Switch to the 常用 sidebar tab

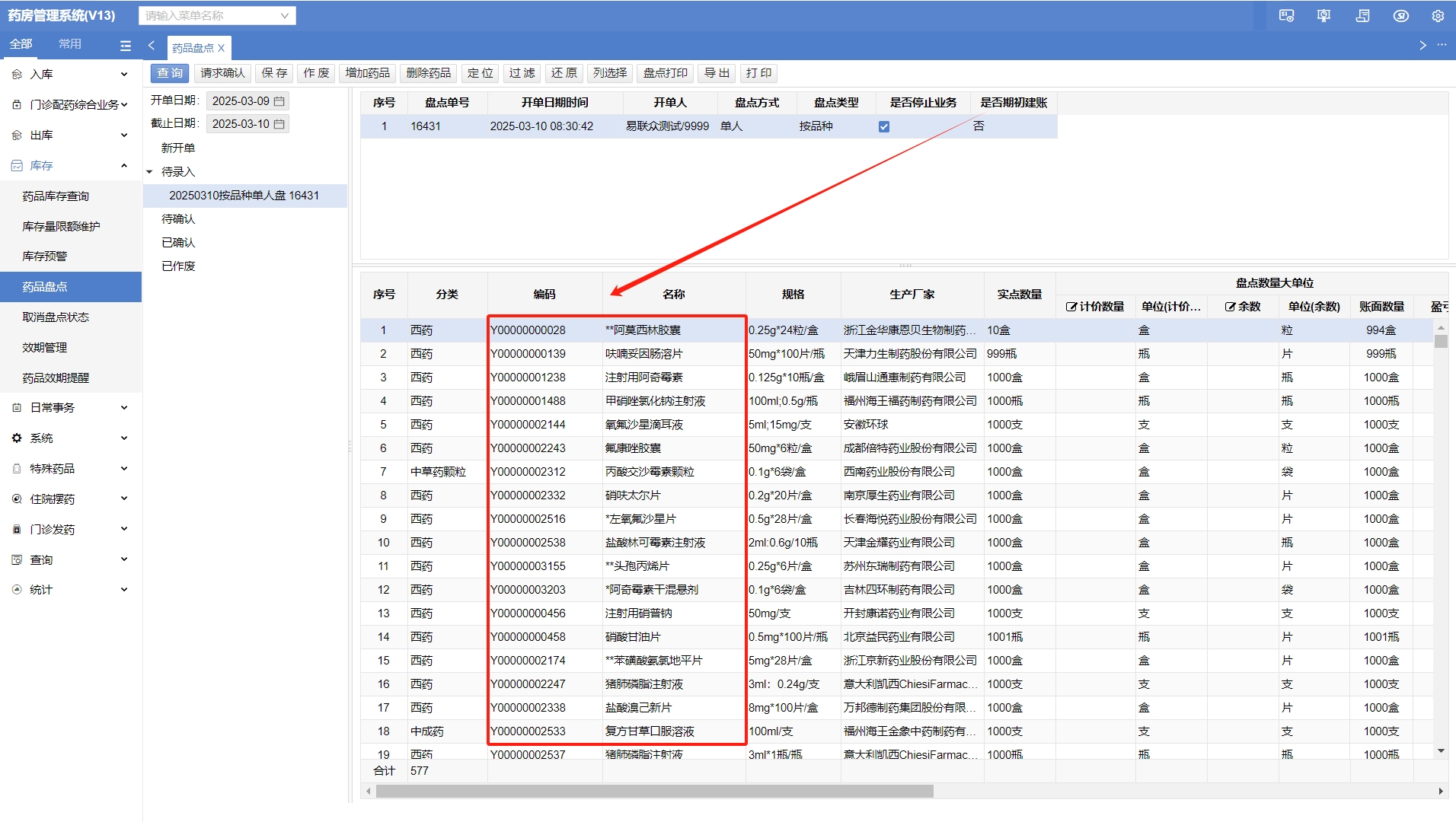[x=70, y=44]
